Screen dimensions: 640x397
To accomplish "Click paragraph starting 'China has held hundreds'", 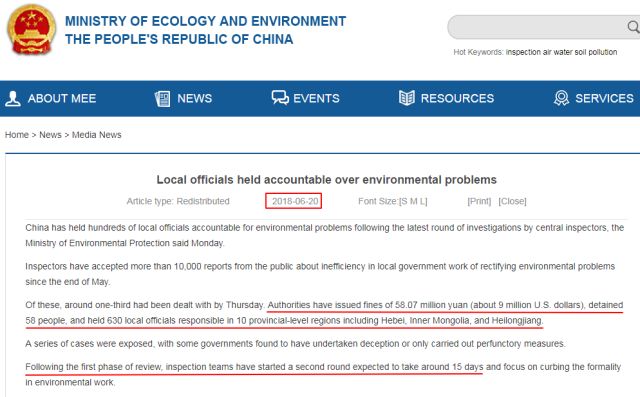I will 324,235.
